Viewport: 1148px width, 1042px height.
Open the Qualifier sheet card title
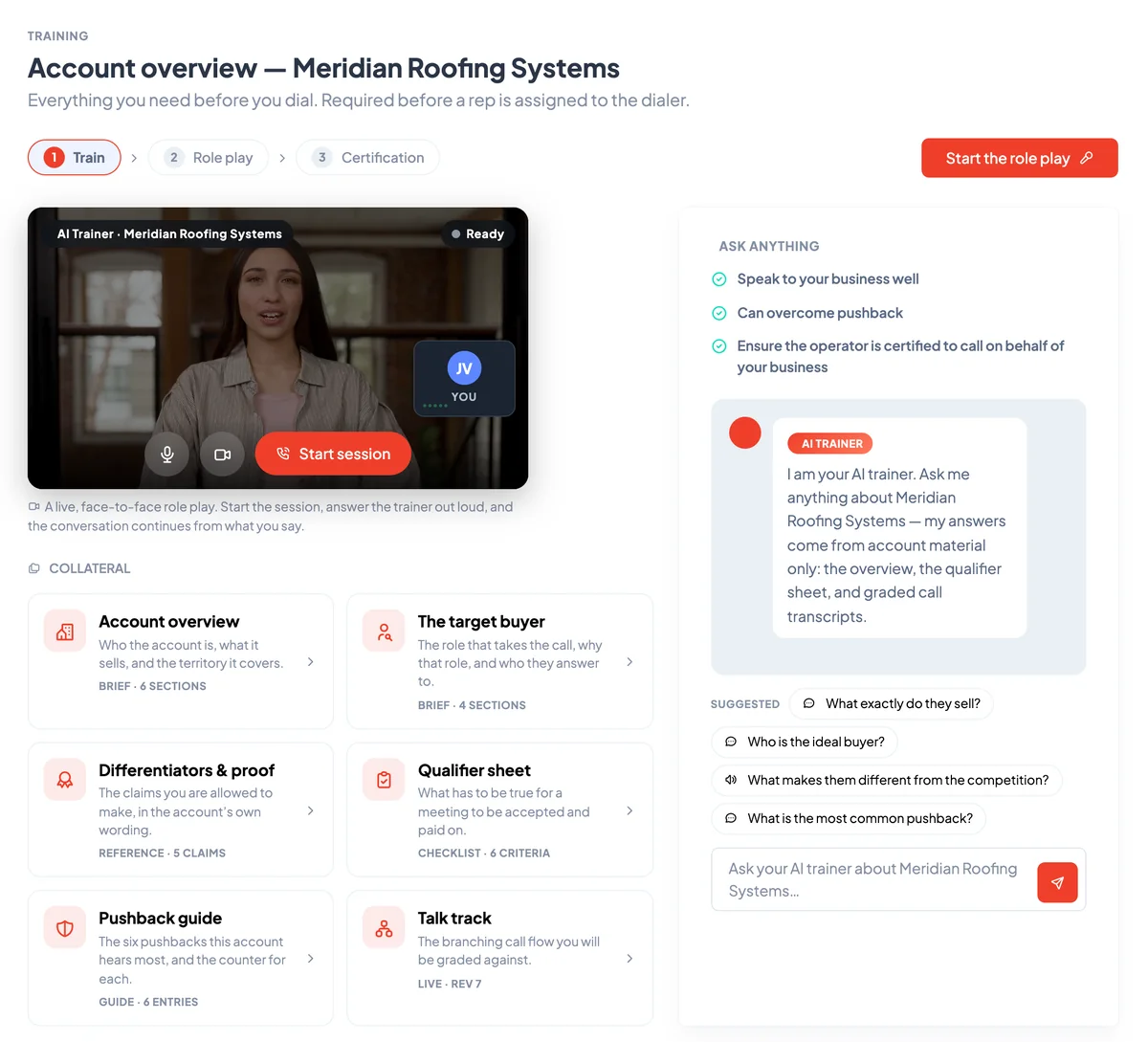(475, 770)
